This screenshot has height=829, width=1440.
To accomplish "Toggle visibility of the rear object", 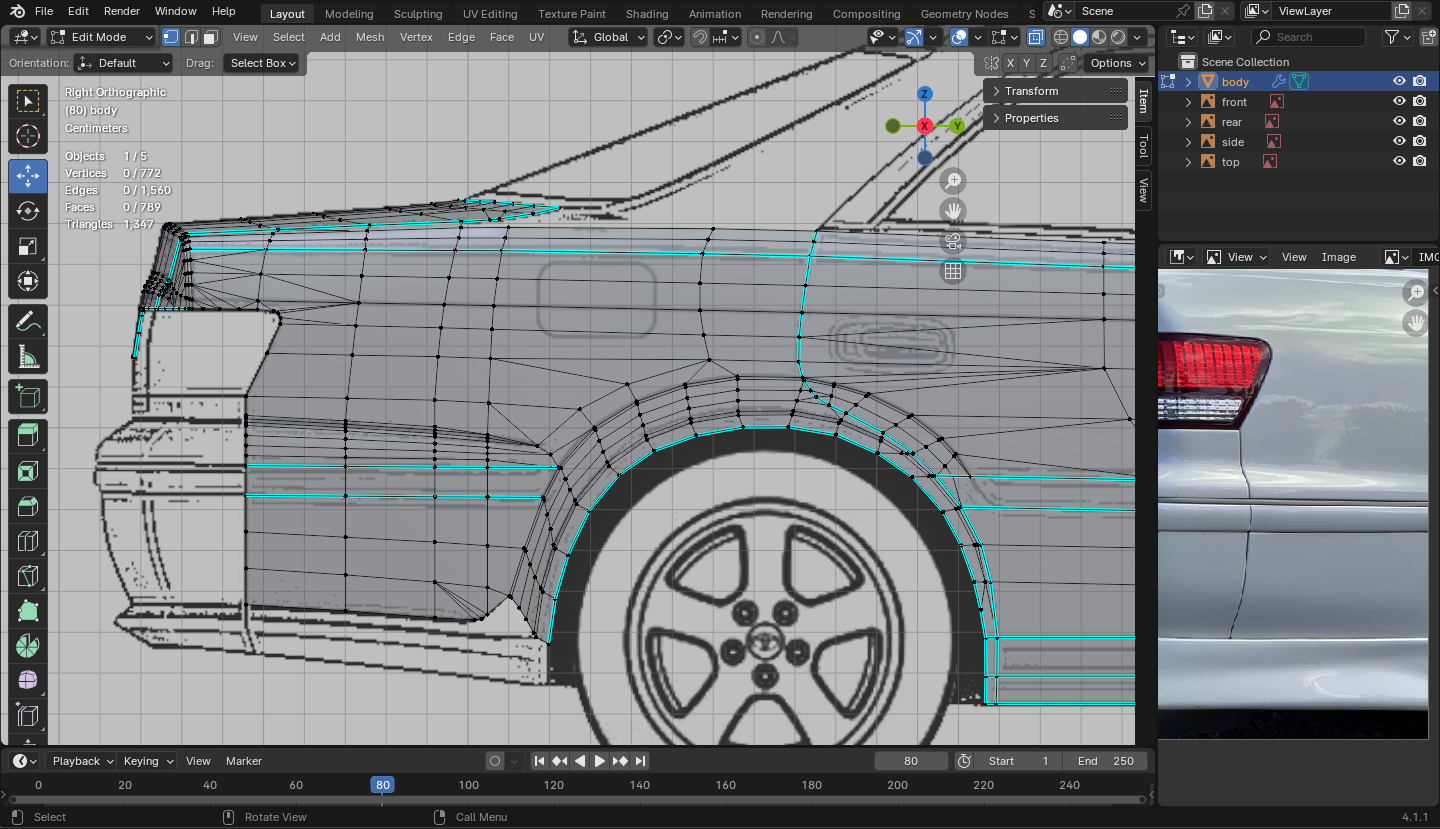I will 1399,122.
